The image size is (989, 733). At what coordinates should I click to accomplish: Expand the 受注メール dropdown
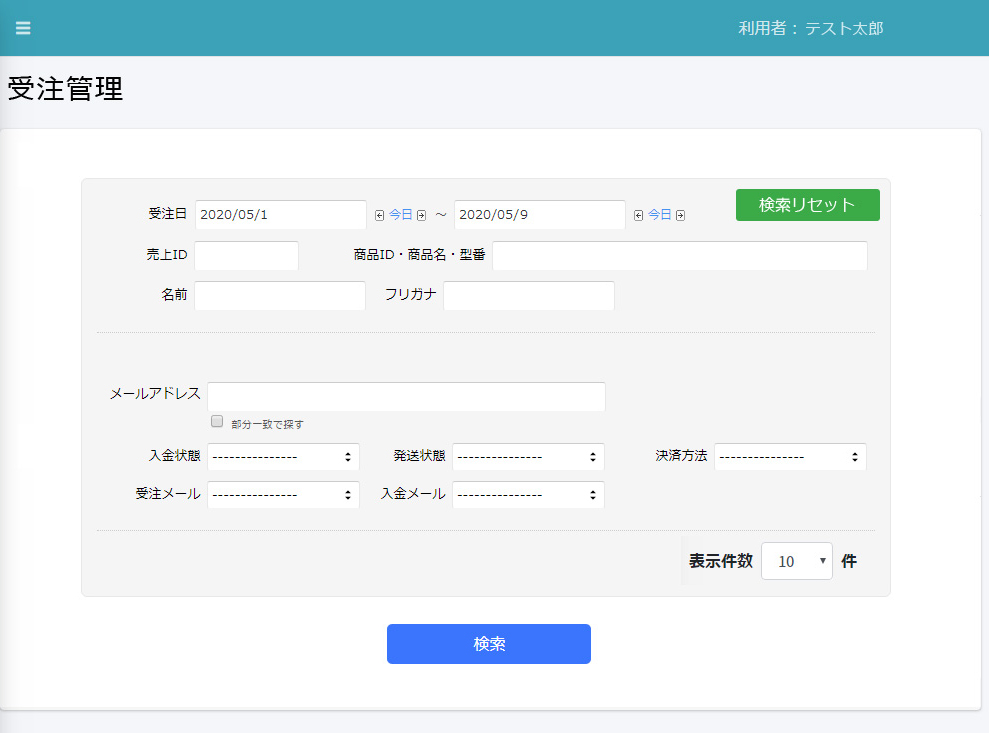283,495
